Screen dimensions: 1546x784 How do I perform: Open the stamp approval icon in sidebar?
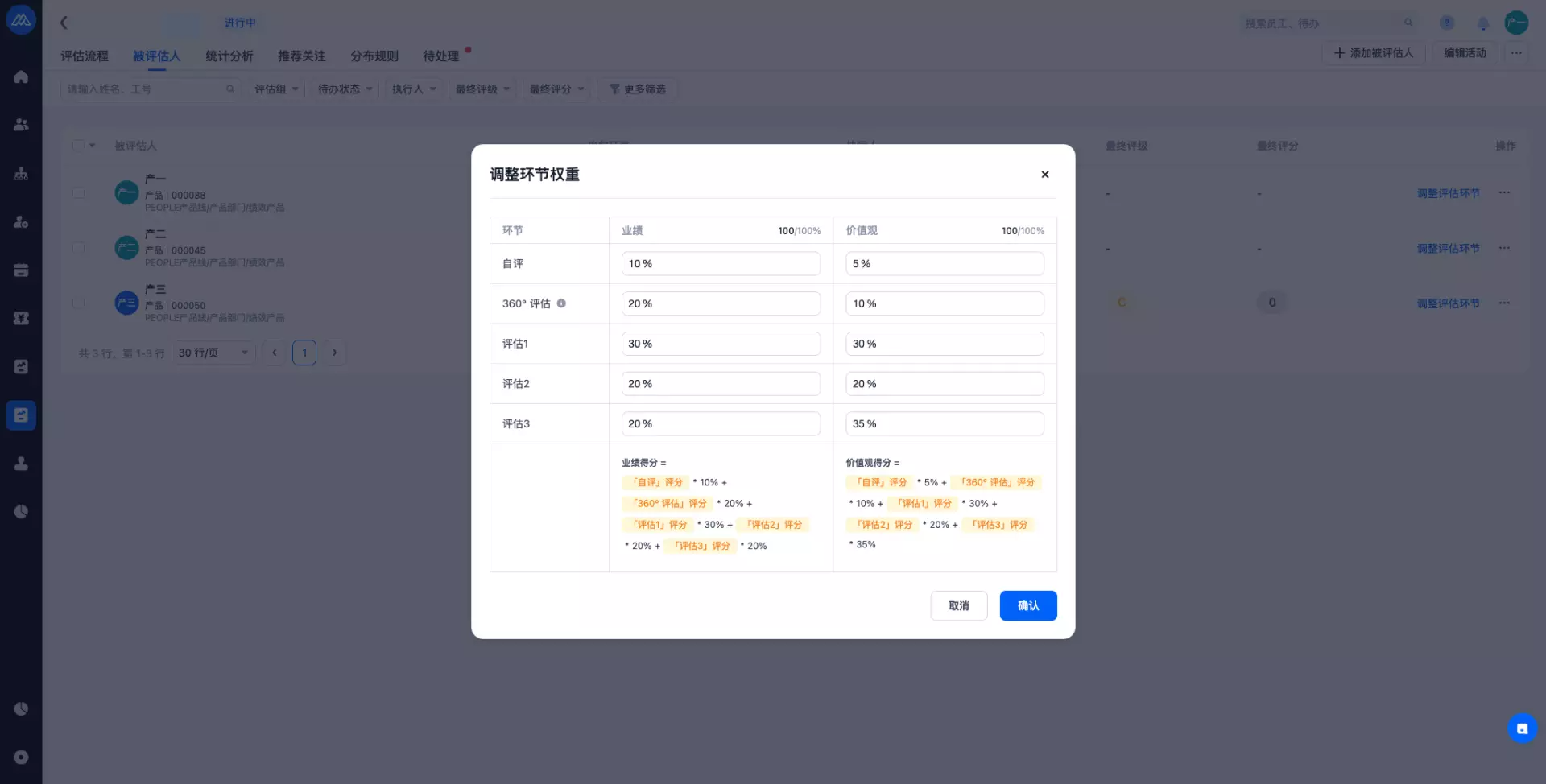click(21, 464)
